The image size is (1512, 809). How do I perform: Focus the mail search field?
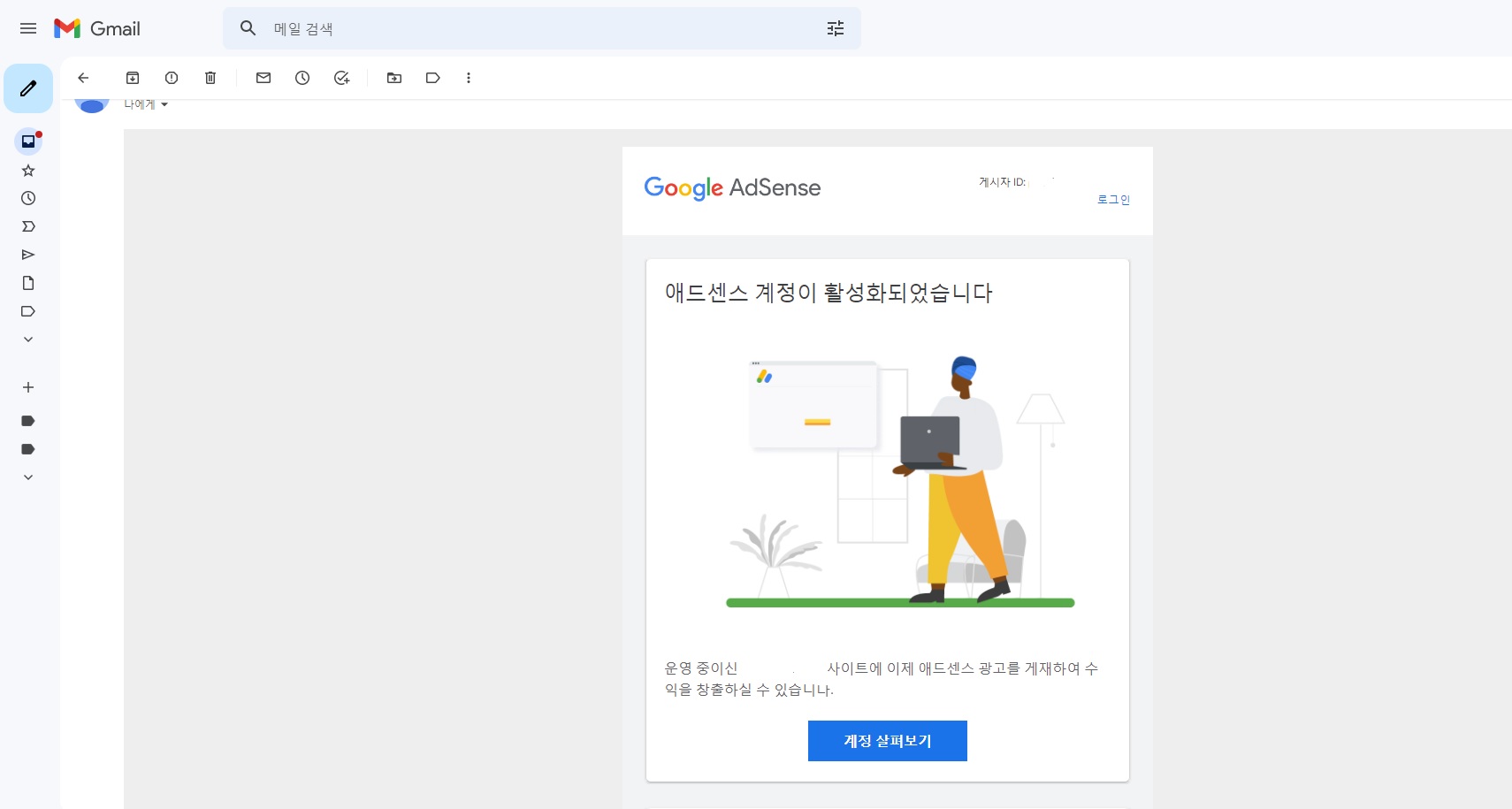click(x=542, y=28)
